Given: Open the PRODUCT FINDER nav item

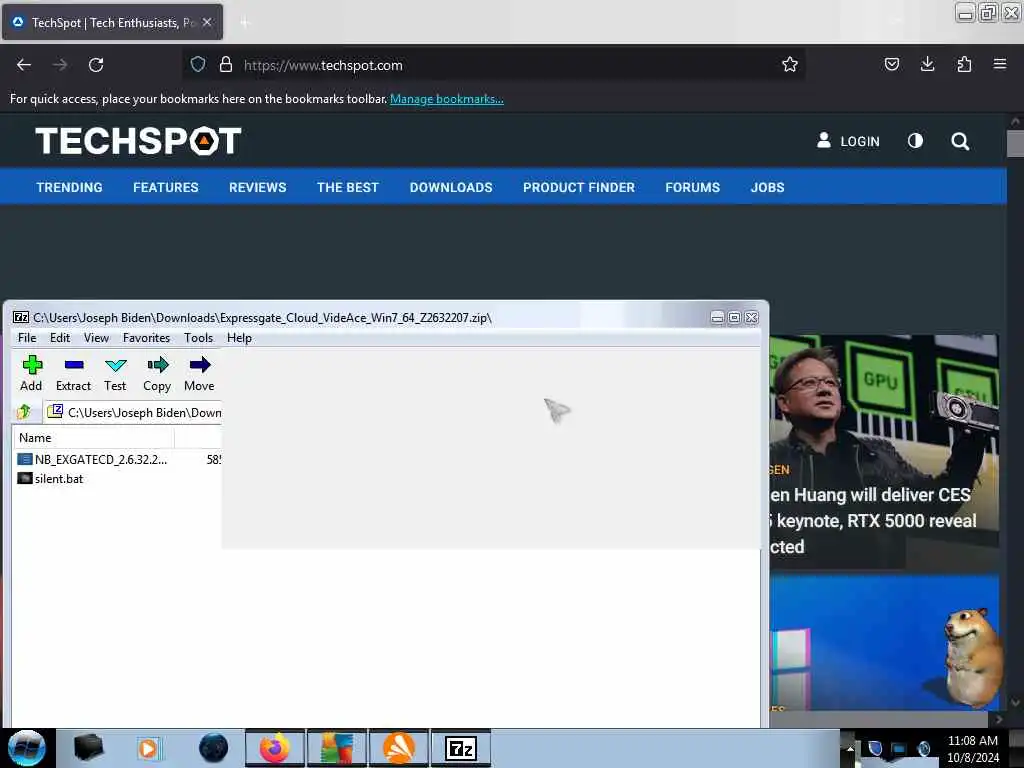Looking at the screenshot, I should [x=579, y=187].
